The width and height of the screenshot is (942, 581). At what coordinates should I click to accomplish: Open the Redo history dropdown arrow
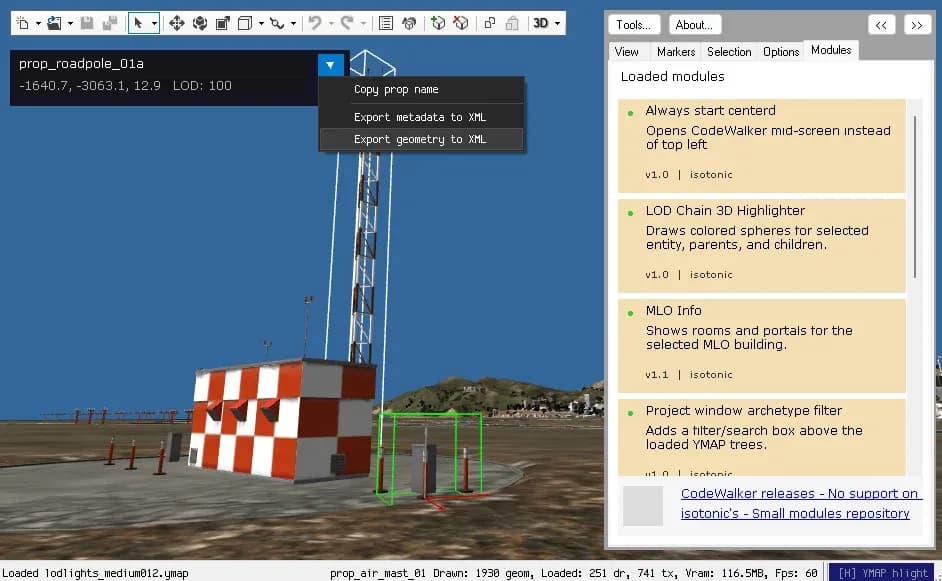point(363,23)
